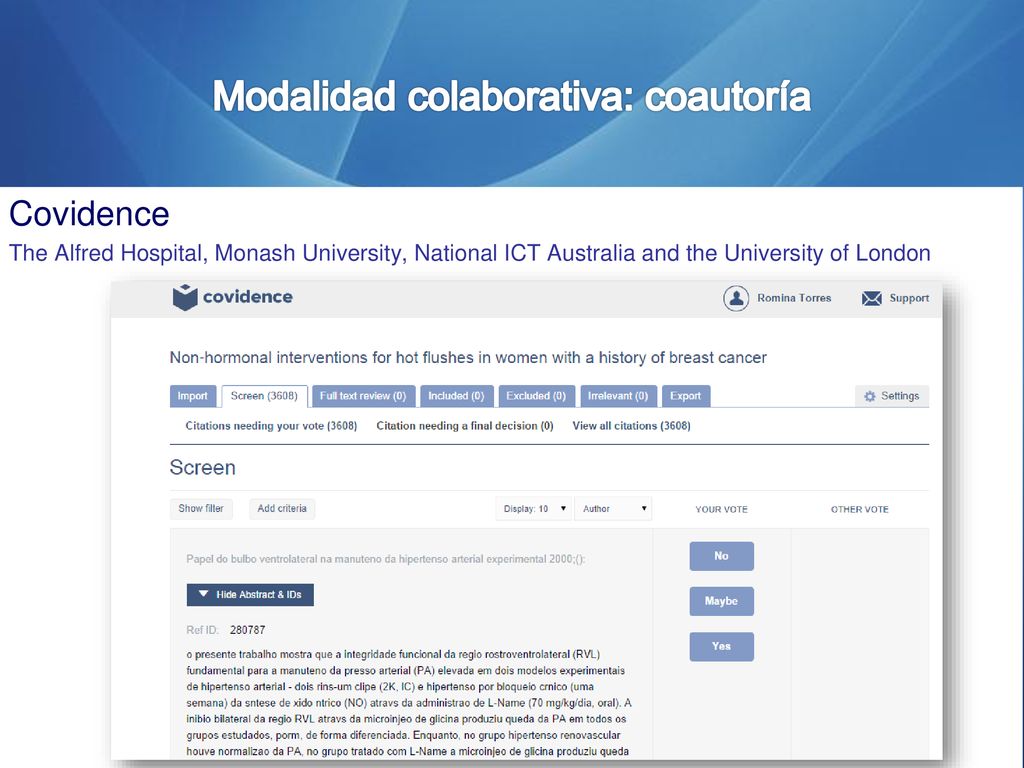Click the YOUR VOTE column header
The image size is (1024, 768).
click(x=722, y=509)
